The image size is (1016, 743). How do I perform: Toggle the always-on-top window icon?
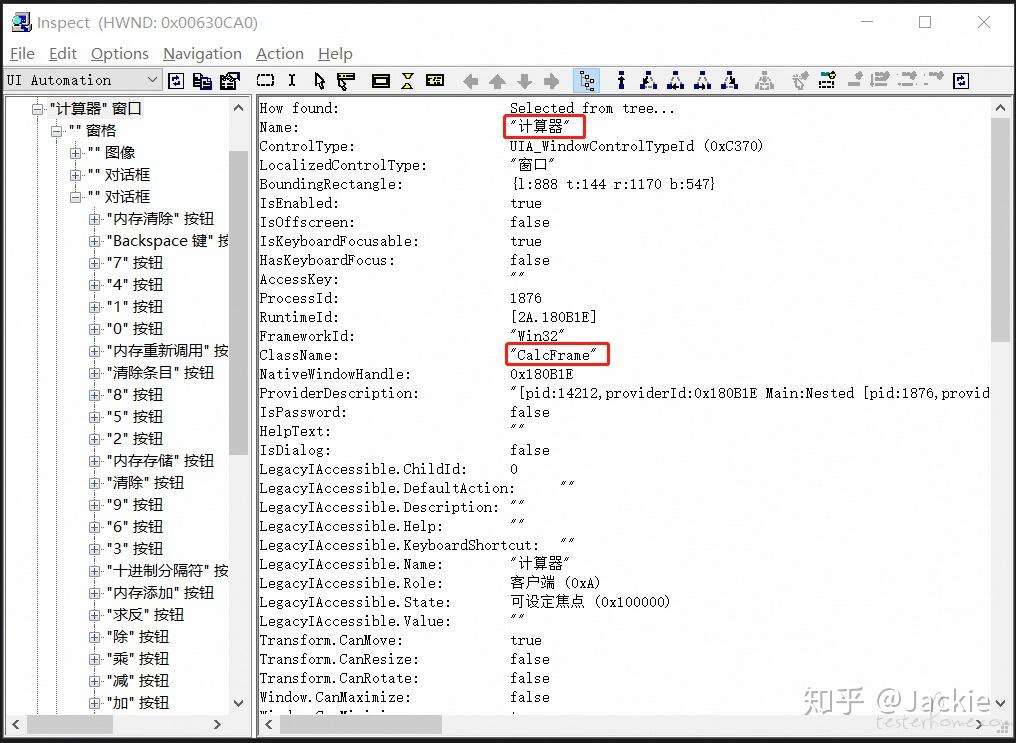pos(960,80)
